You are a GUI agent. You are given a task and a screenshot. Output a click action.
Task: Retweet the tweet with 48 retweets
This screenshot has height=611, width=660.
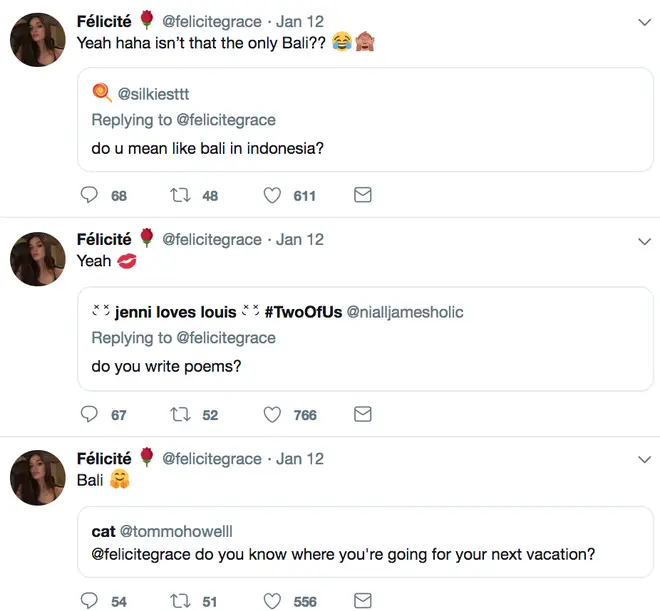click(x=180, y=195)
